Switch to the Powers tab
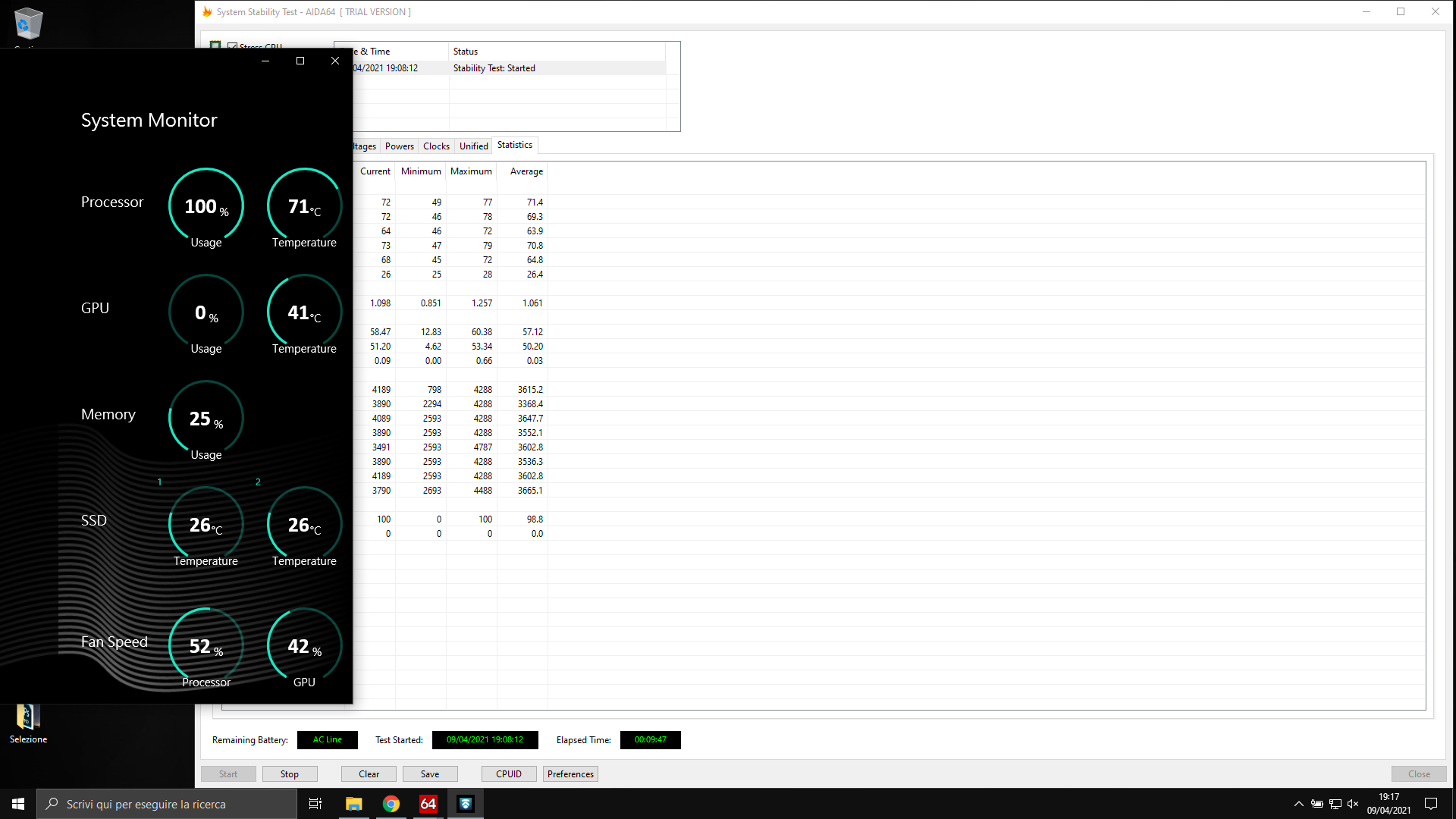 click(x=399, y=146)
